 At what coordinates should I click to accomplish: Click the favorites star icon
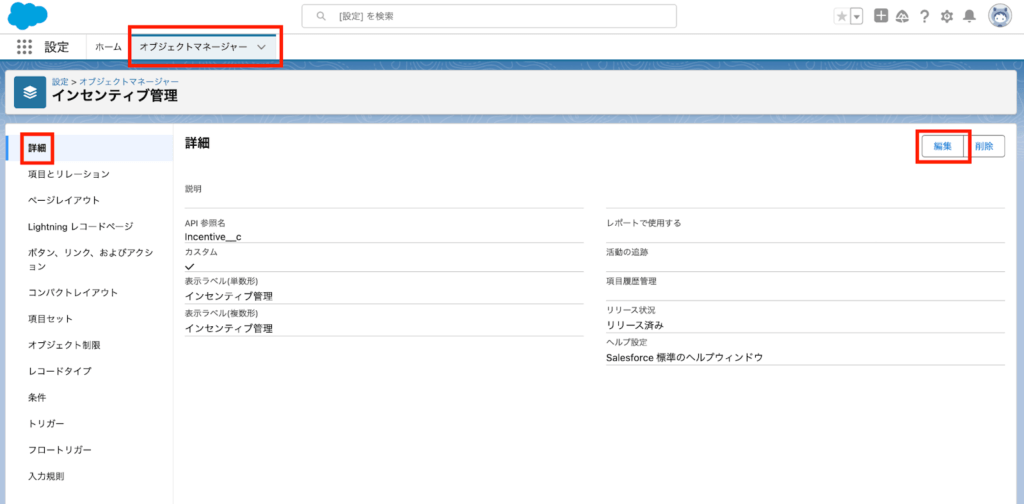(x=842, y=16)
